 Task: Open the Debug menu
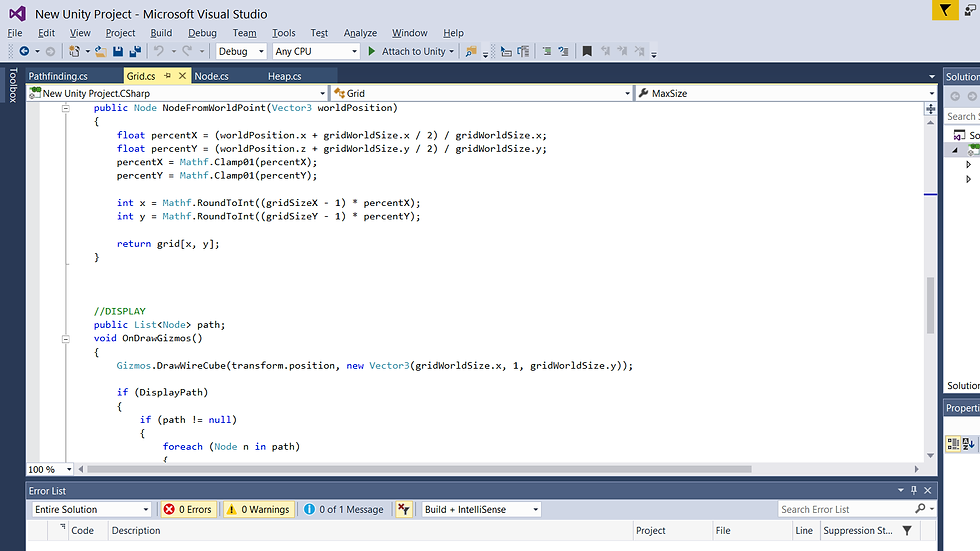tap(202, 32)
